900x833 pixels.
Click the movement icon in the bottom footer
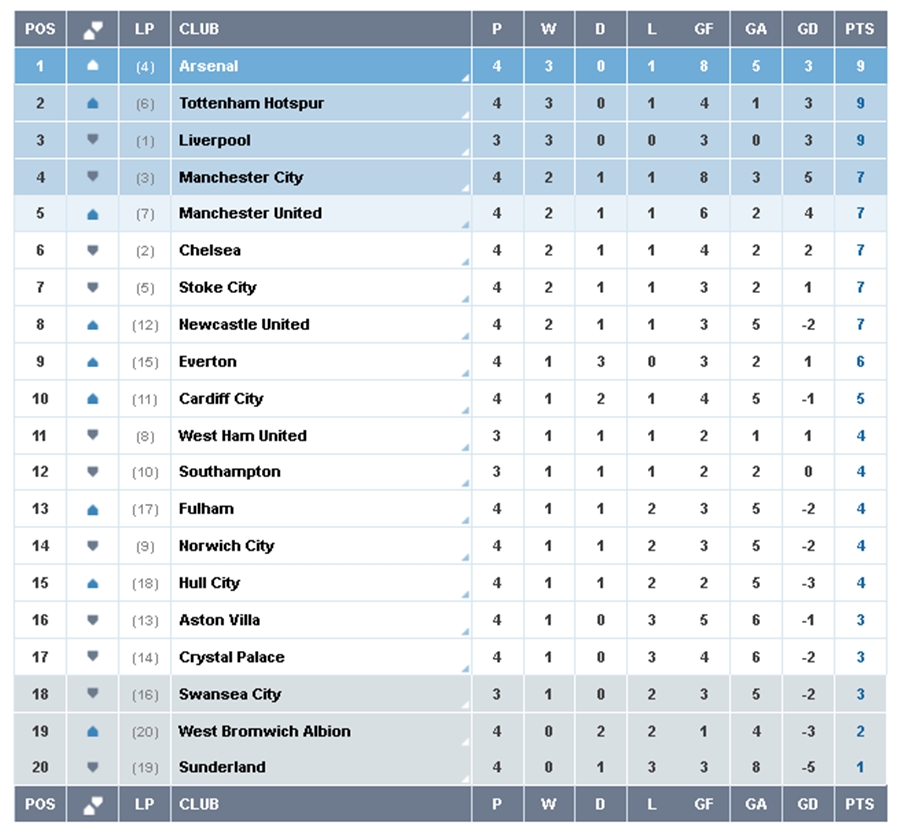(93, 804)
